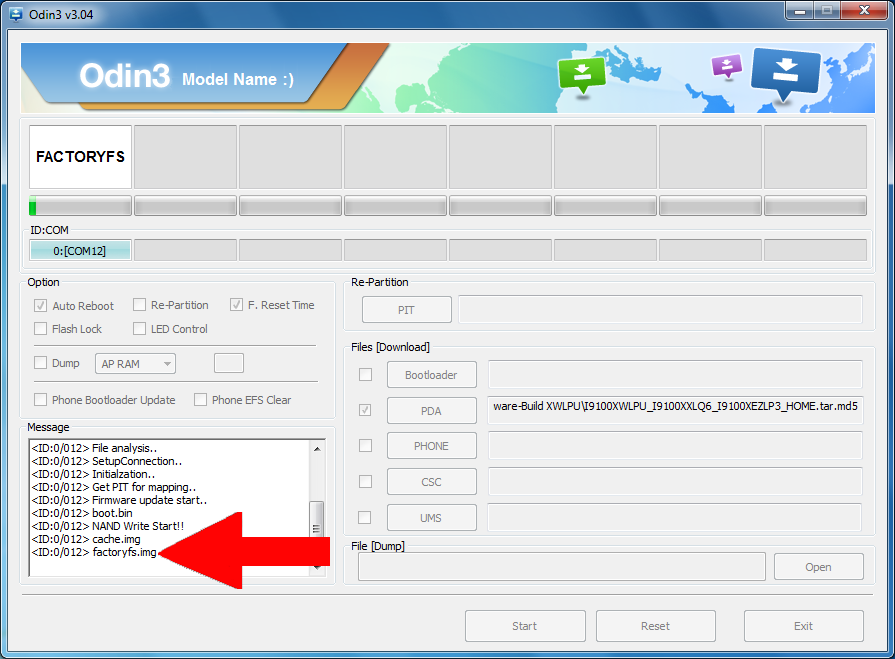Screen dimensions: 895x659
Task: Select the 'Firmware update start..' log line
Action: point(119,500)
